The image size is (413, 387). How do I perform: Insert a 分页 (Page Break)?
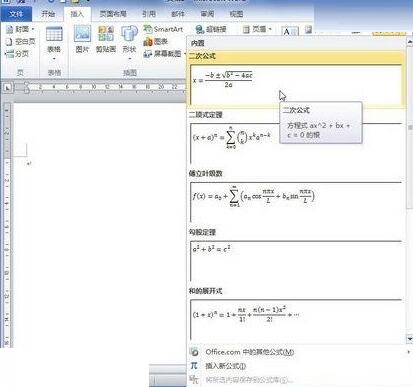[18, 53]
